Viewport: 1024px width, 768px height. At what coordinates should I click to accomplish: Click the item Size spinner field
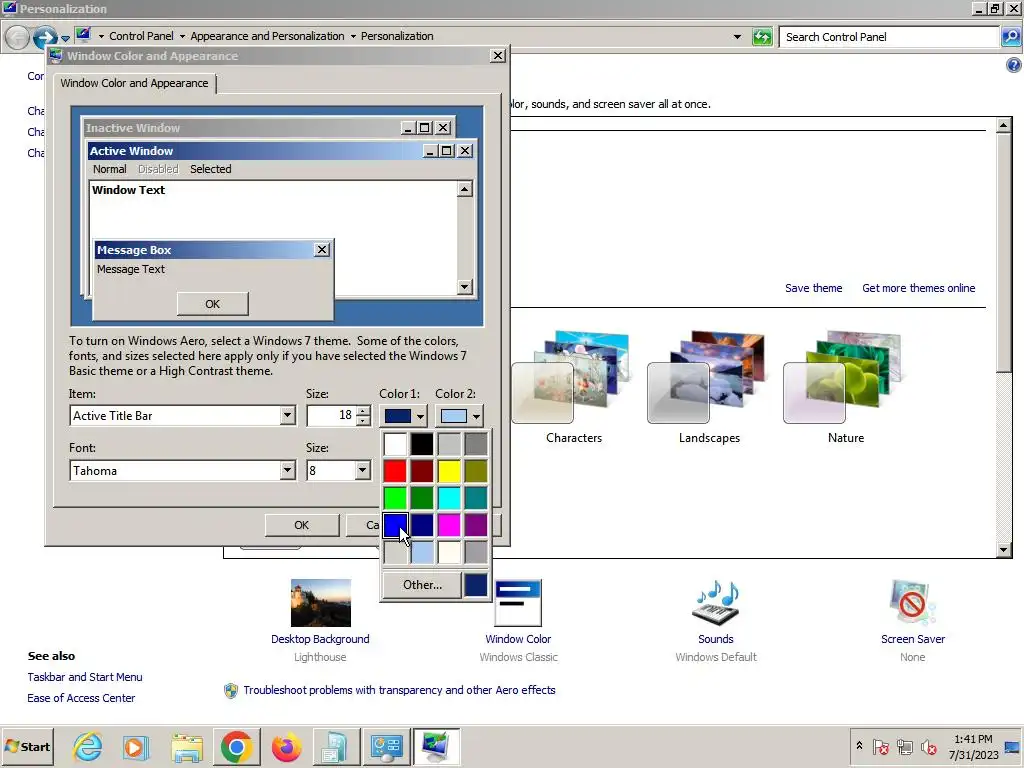330,415
